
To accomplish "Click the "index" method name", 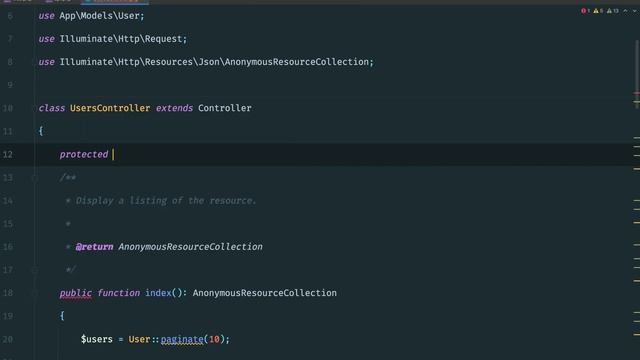I will tap(158, 293).
